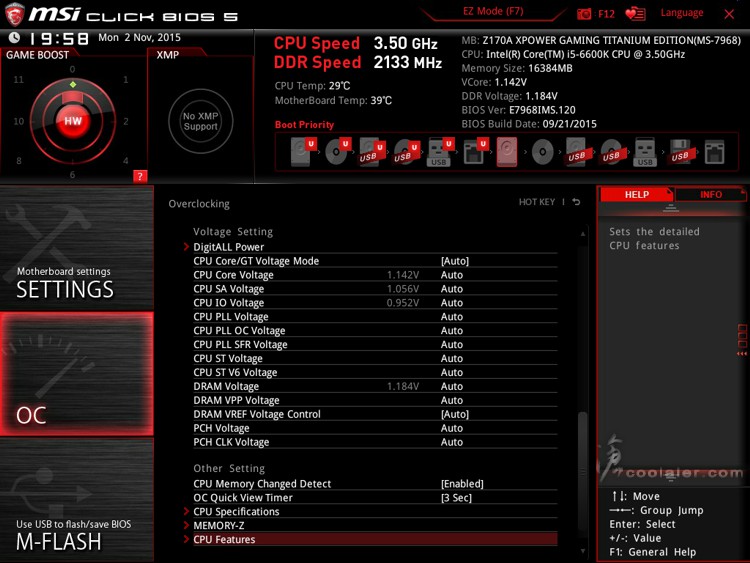Select the CPU PLL OC Voltage row

coord(375,331)
